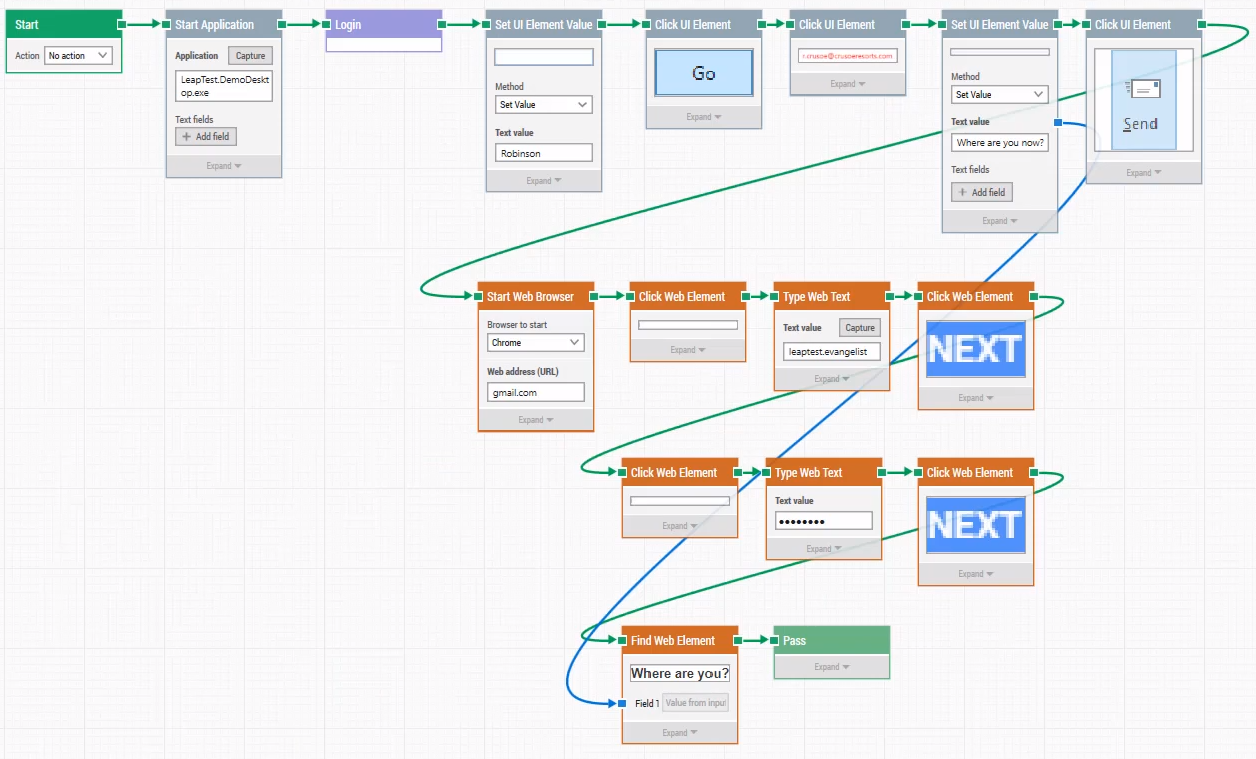1256x759 pixels.
Task: Expand the Click UI Element block with email image
Action: (x=848, y=84)
